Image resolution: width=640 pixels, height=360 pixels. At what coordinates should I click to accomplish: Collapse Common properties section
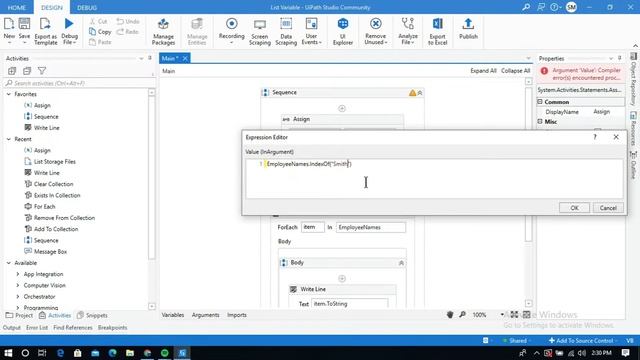(x=540, y=102)
